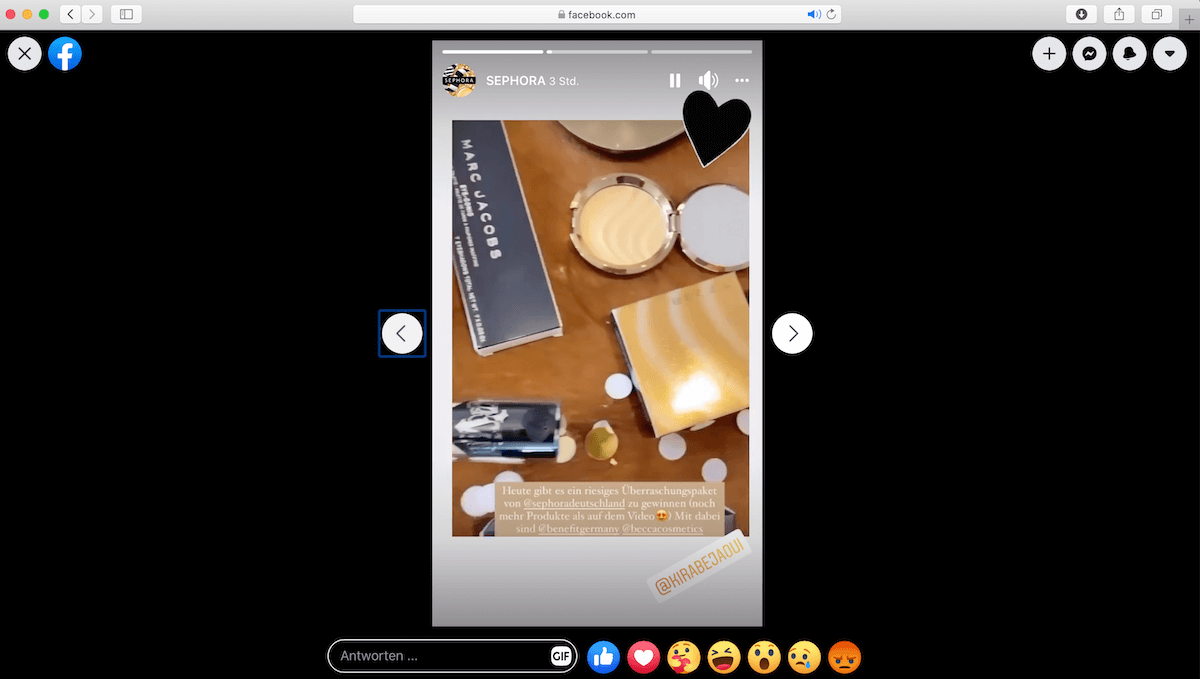This screenshot has height=679, width=1200.
Task: Open Safari share icon
Action: point(1120,14)
